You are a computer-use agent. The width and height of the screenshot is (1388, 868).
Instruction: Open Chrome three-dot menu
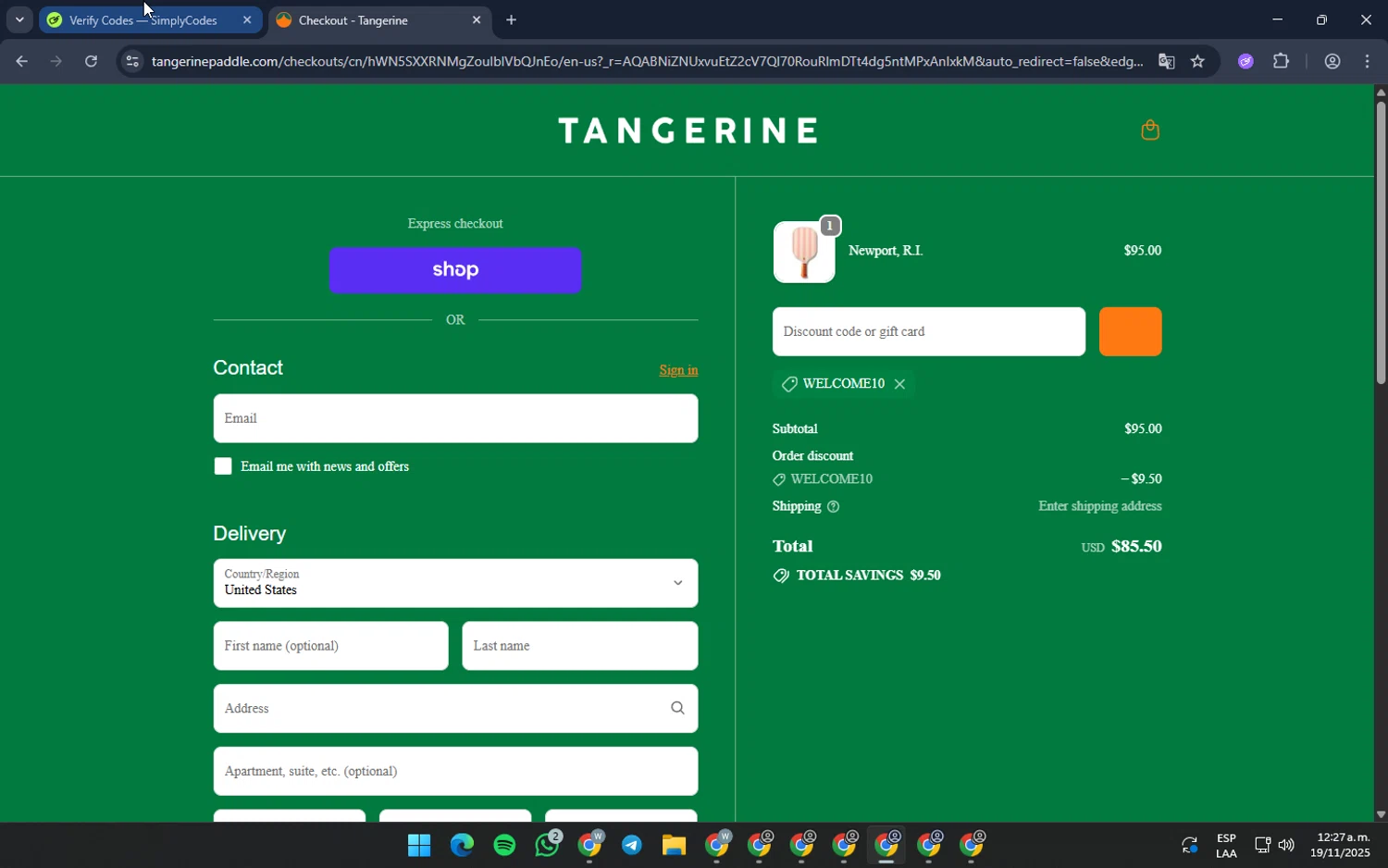point(1368,62)
